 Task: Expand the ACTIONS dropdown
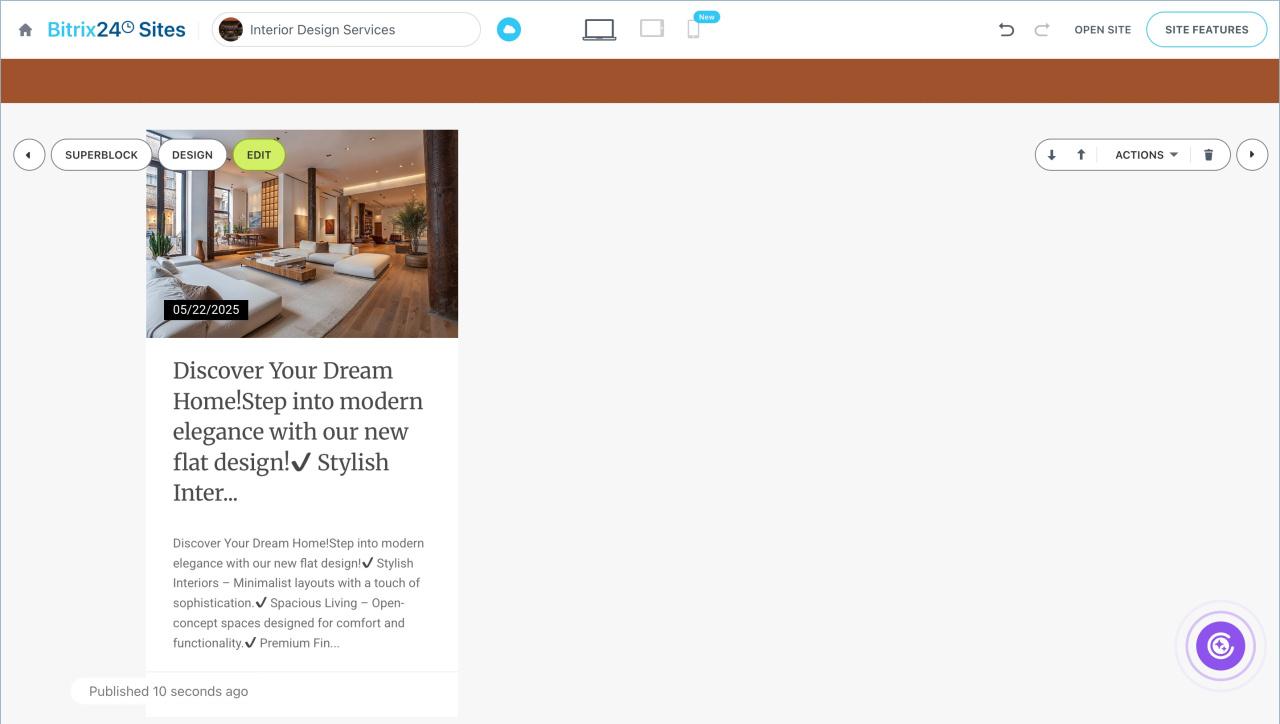(1146, 155)
